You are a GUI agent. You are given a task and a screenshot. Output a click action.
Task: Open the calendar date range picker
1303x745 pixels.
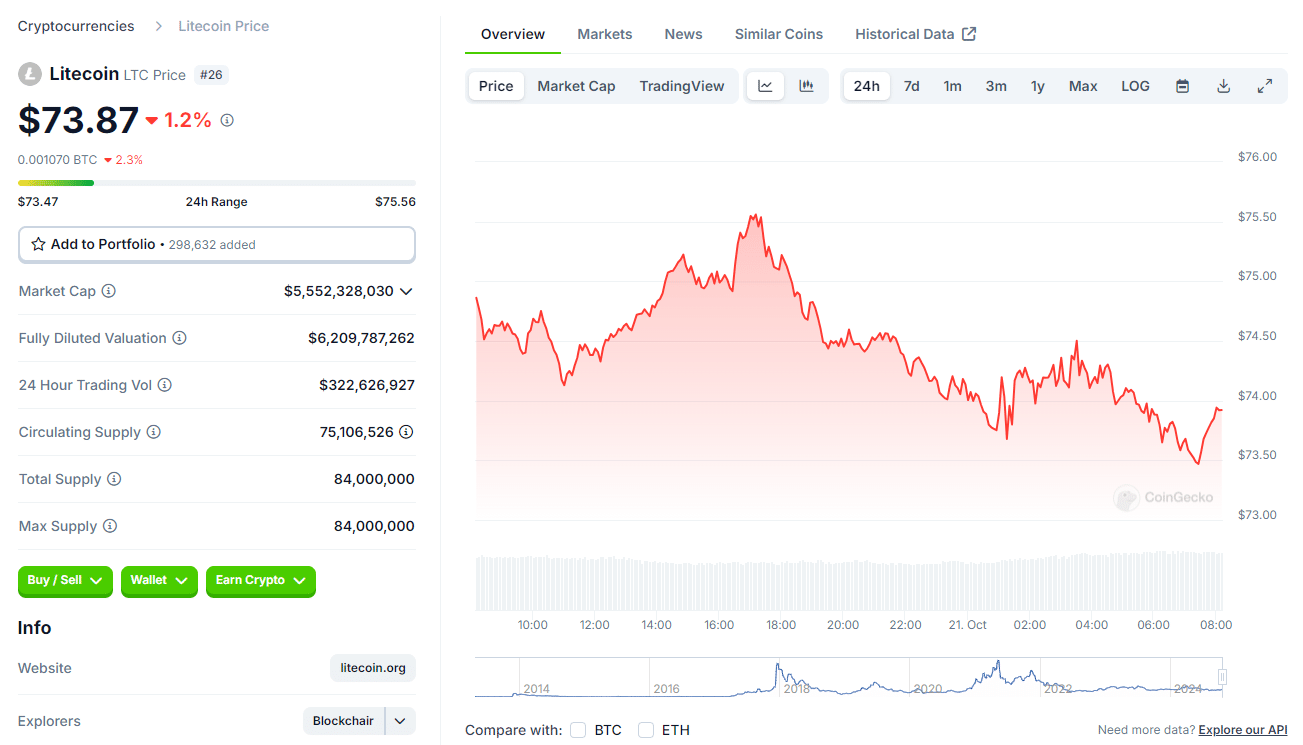(1182, 86)
